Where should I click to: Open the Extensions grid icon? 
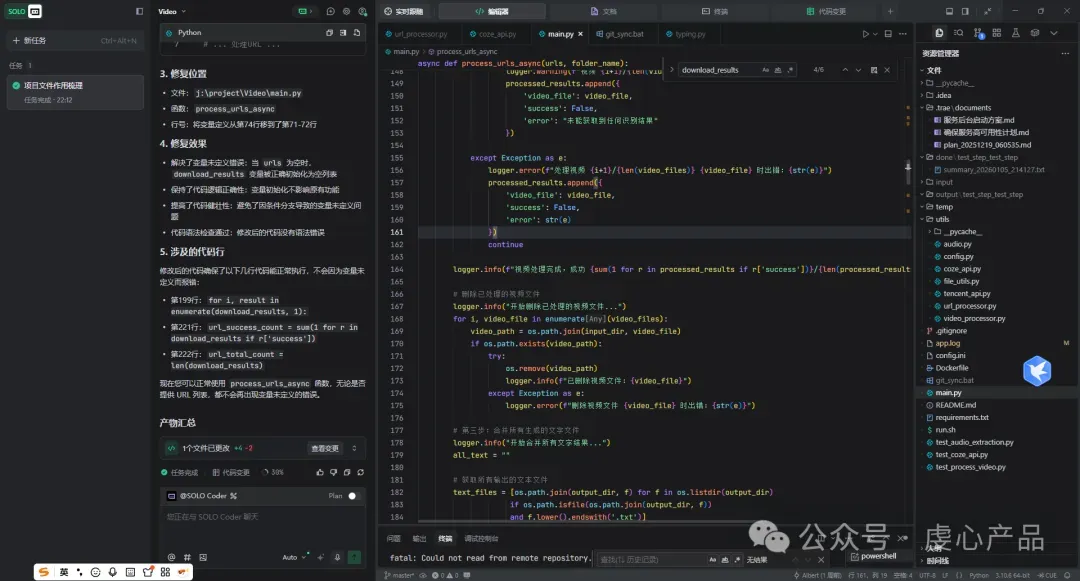(x=997, y=33)
